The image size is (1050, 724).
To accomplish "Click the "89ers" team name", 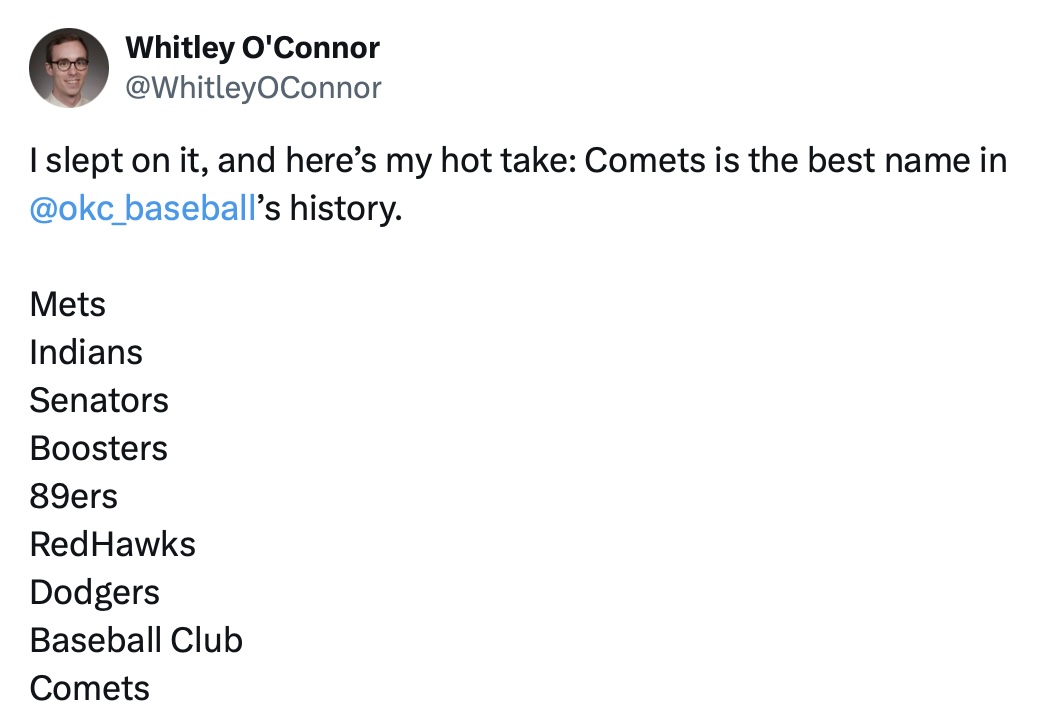I will point(74,496).
